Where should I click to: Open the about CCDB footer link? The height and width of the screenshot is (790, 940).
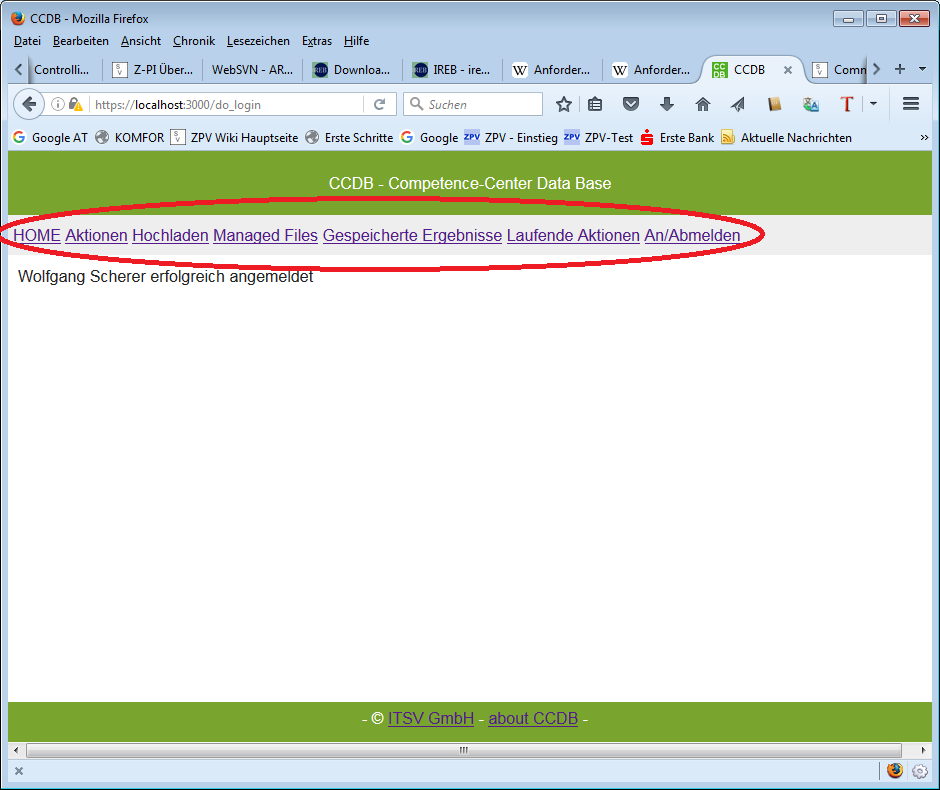(533, 719)
